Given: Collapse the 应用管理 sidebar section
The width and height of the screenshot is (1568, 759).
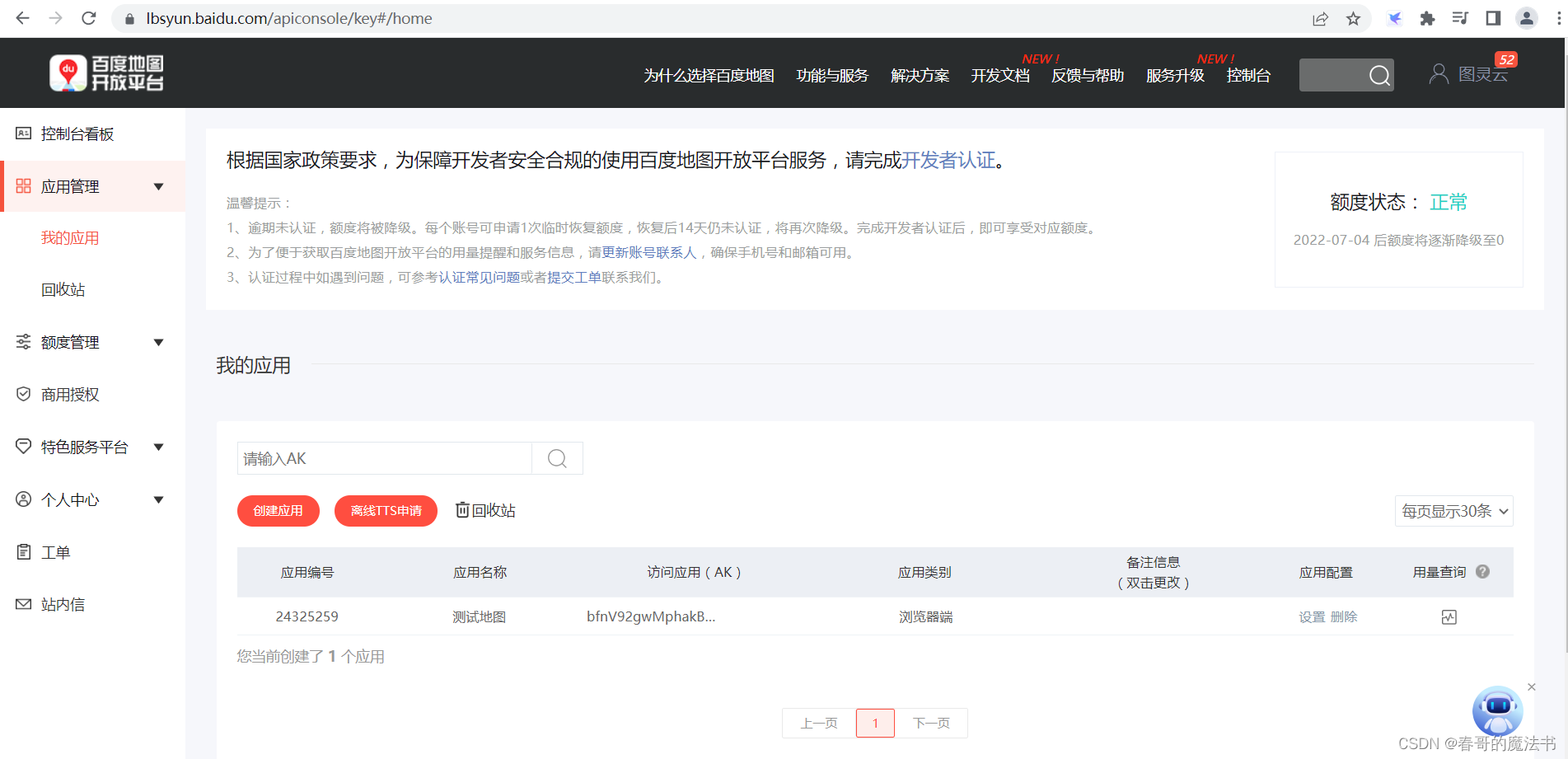Looking at the screenshot, I should tap(159, 186).
